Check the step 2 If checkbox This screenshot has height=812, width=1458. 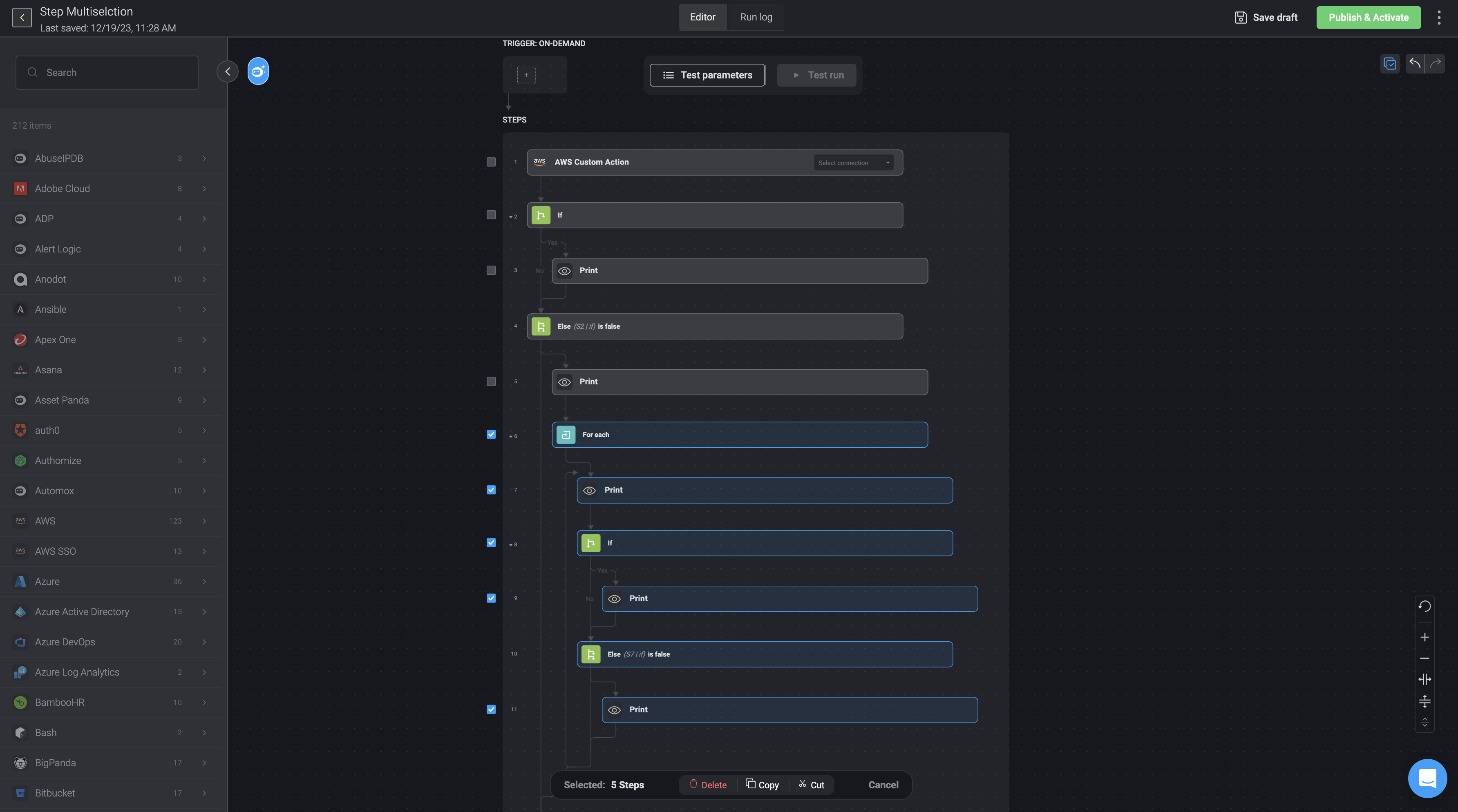[x=491, y=214]
